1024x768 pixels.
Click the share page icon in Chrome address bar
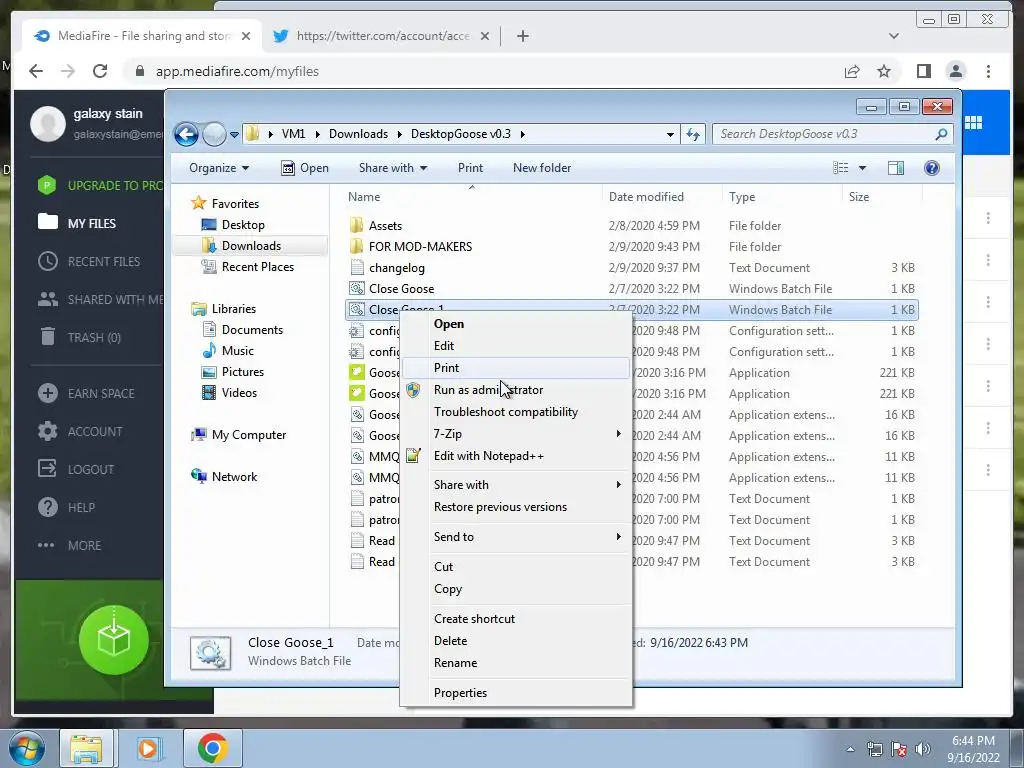click(852, 71)
